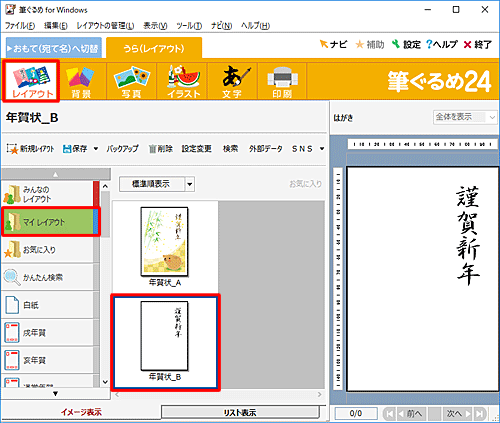Screen dimensions: 500x423
Task: Open かんたん検索 easy search
Action: pos(47,277)
